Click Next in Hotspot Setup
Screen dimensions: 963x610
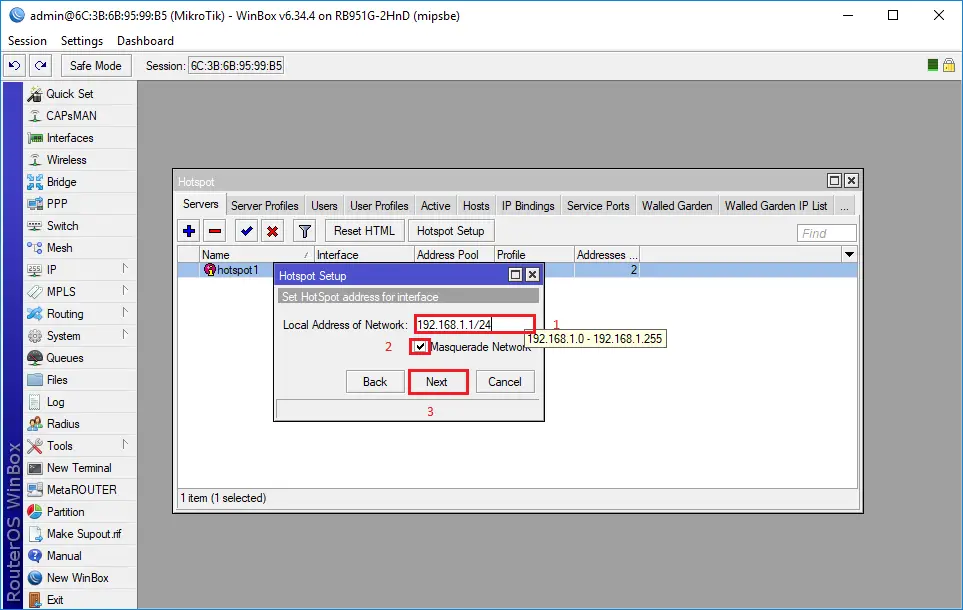point(437,382)
